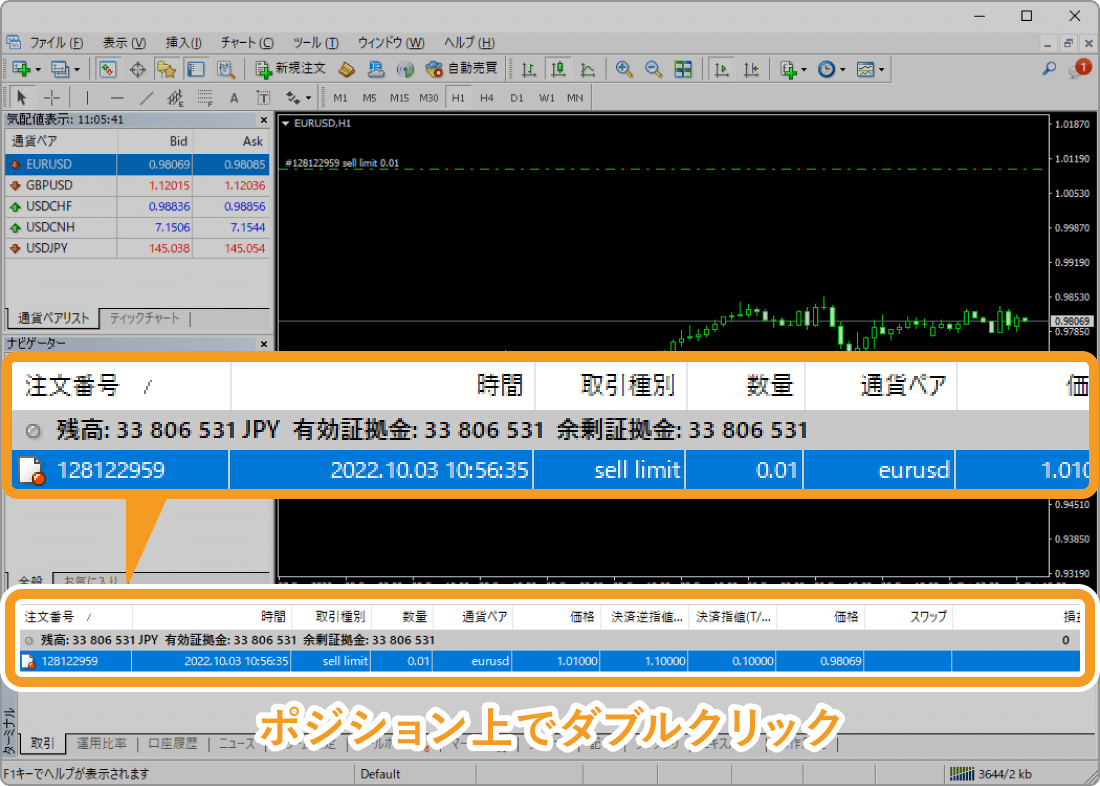This screenshot has width=1100, height=786.
Task: Open the ヘルプ (Help) menu
Action: click(469, 43)
